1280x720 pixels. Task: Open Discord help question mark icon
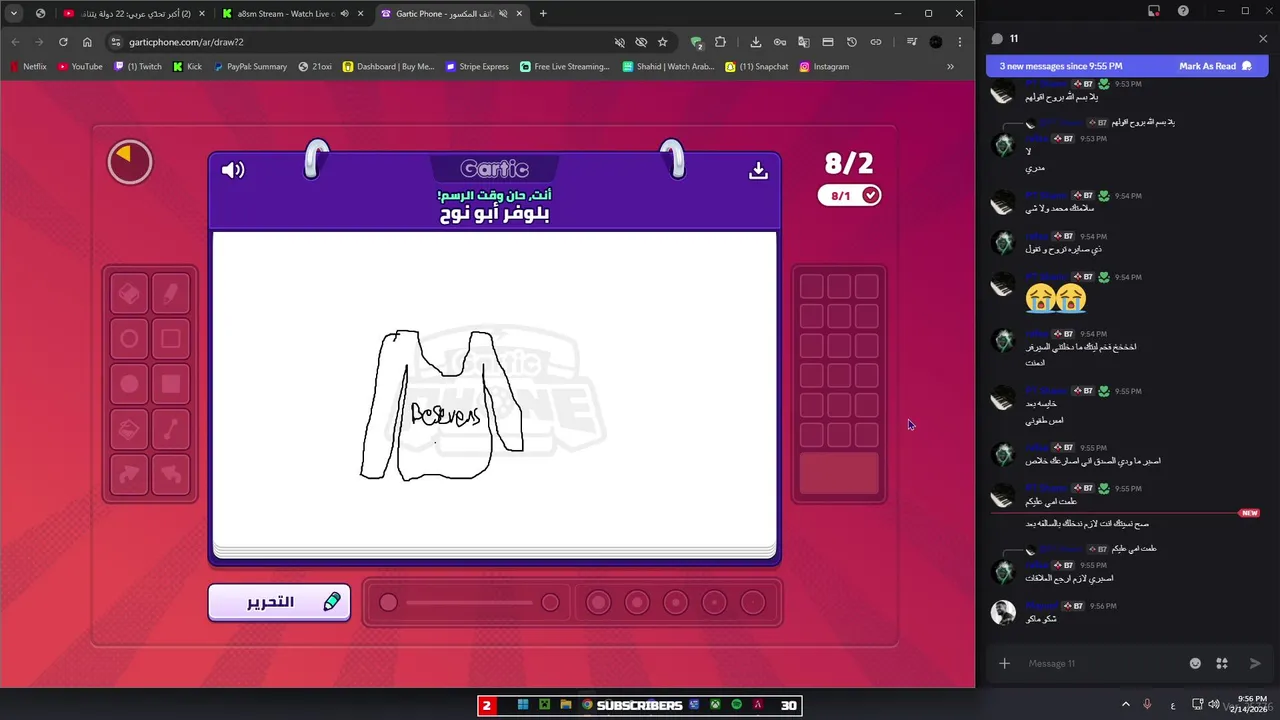tap(1184, 11)
